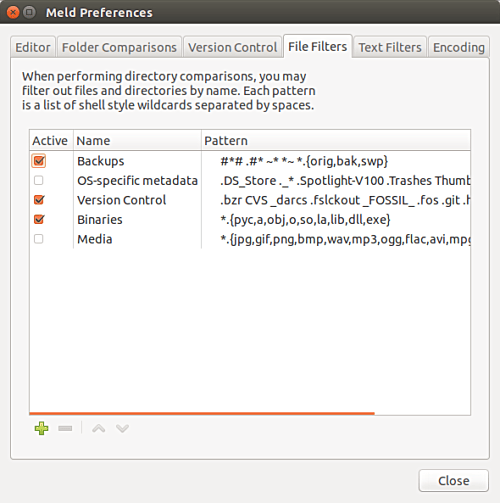Screen dimensions: 500x503
Task: Sort by the Name column header
Action: [137, 140]
